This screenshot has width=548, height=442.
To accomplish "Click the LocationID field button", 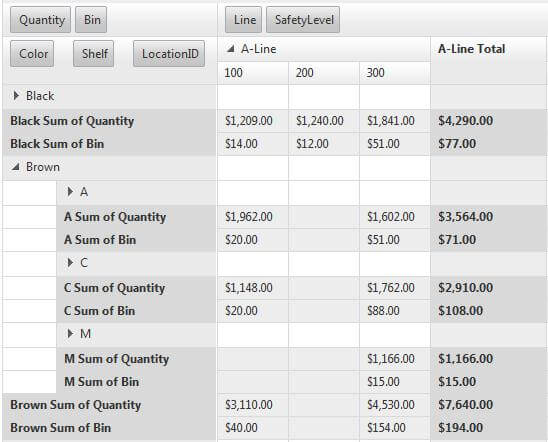I will point(169,54).
